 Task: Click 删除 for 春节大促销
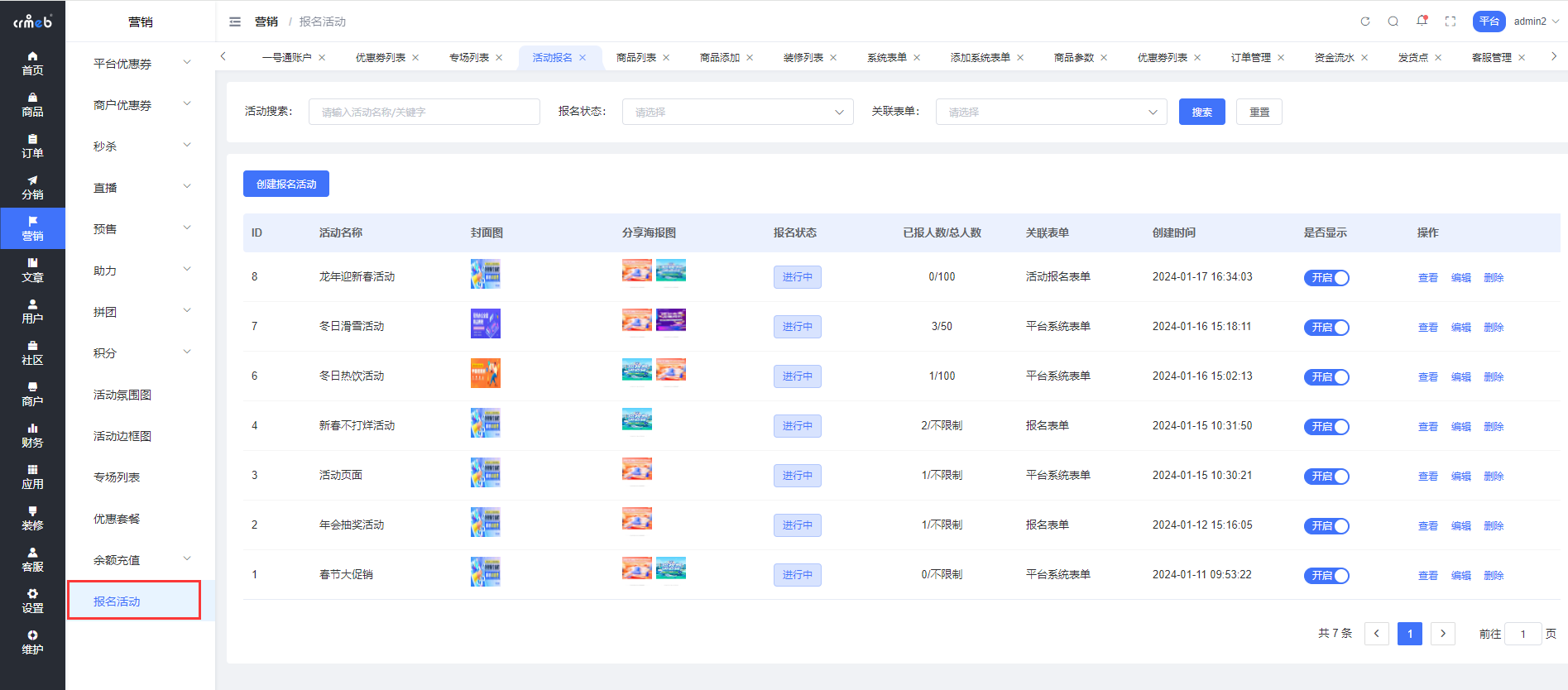coord(1494,576)
